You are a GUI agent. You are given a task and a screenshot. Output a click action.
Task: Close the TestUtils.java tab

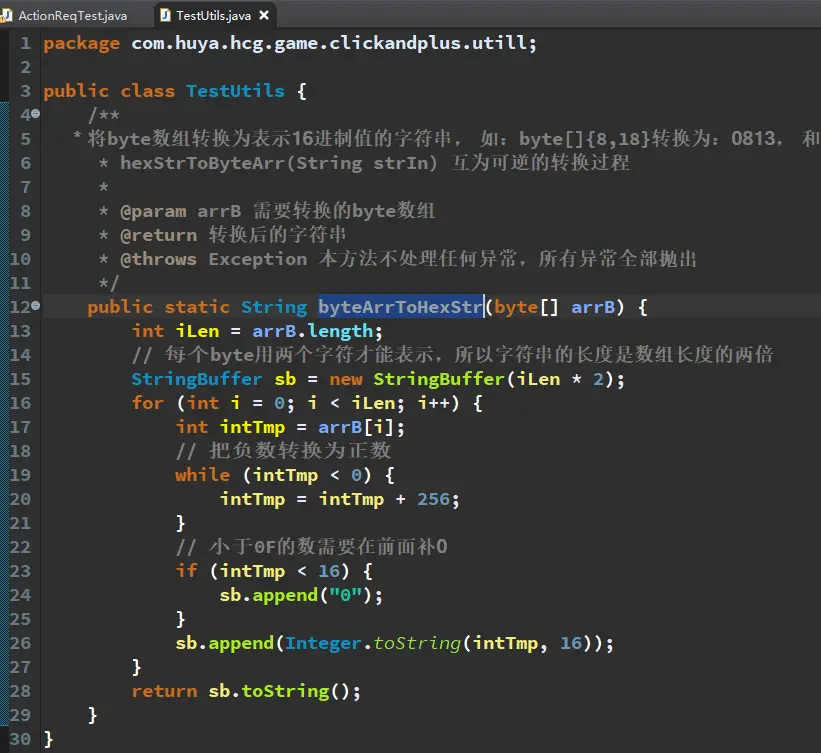pyautogui.click(x=264, y=15)
